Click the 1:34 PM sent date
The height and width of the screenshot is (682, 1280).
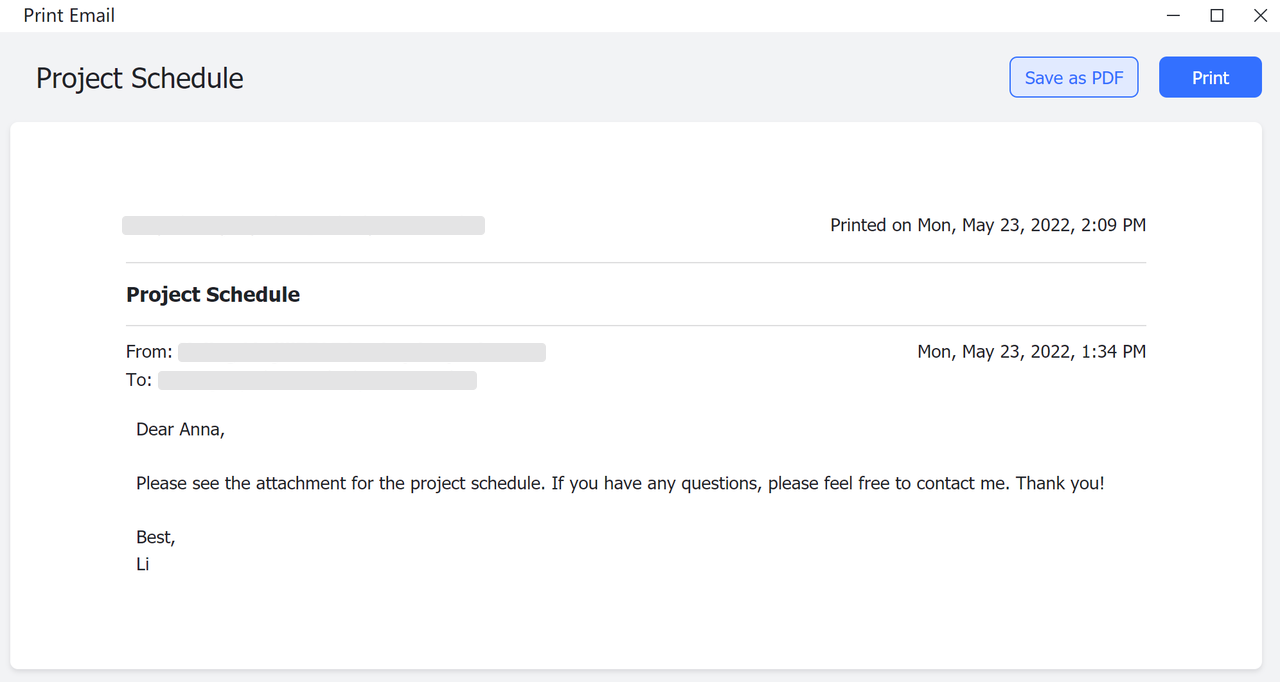pyautogui.click(x=1031, y=352)
